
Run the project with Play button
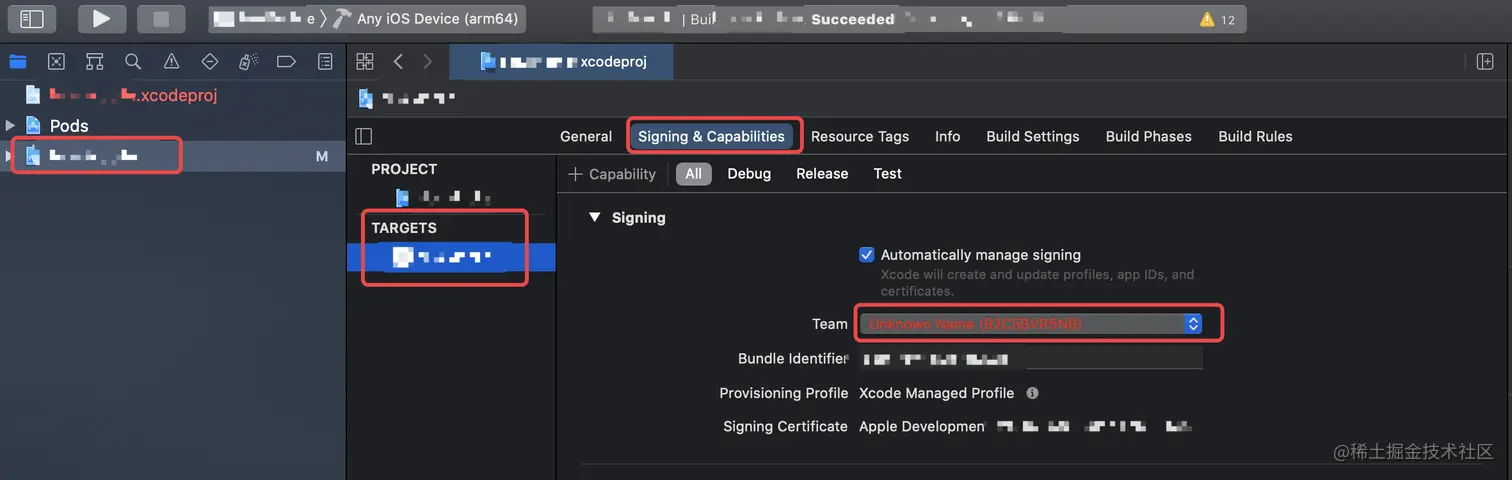click(101, 19)
